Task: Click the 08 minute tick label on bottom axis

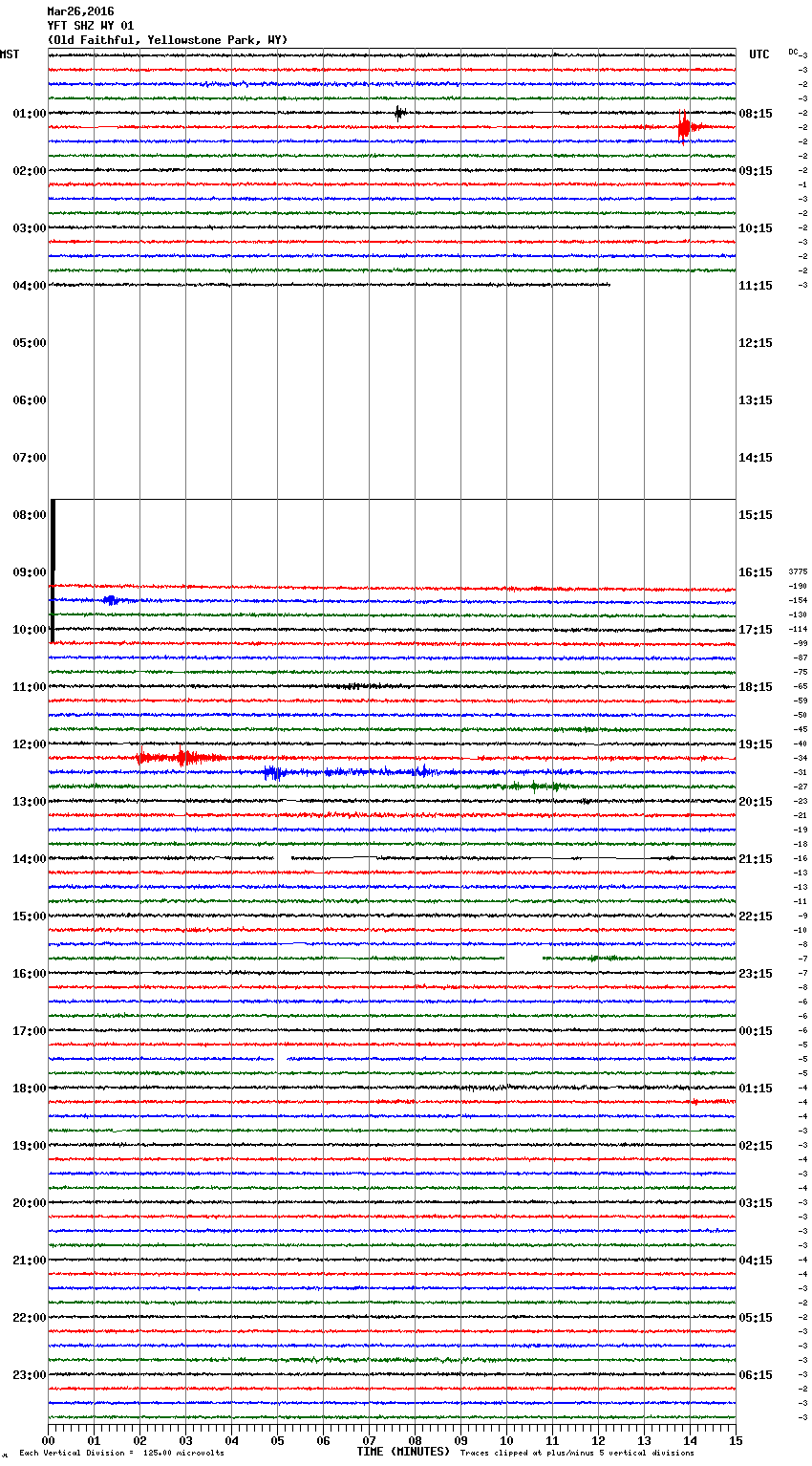Action: click(x=415, y=1440)
